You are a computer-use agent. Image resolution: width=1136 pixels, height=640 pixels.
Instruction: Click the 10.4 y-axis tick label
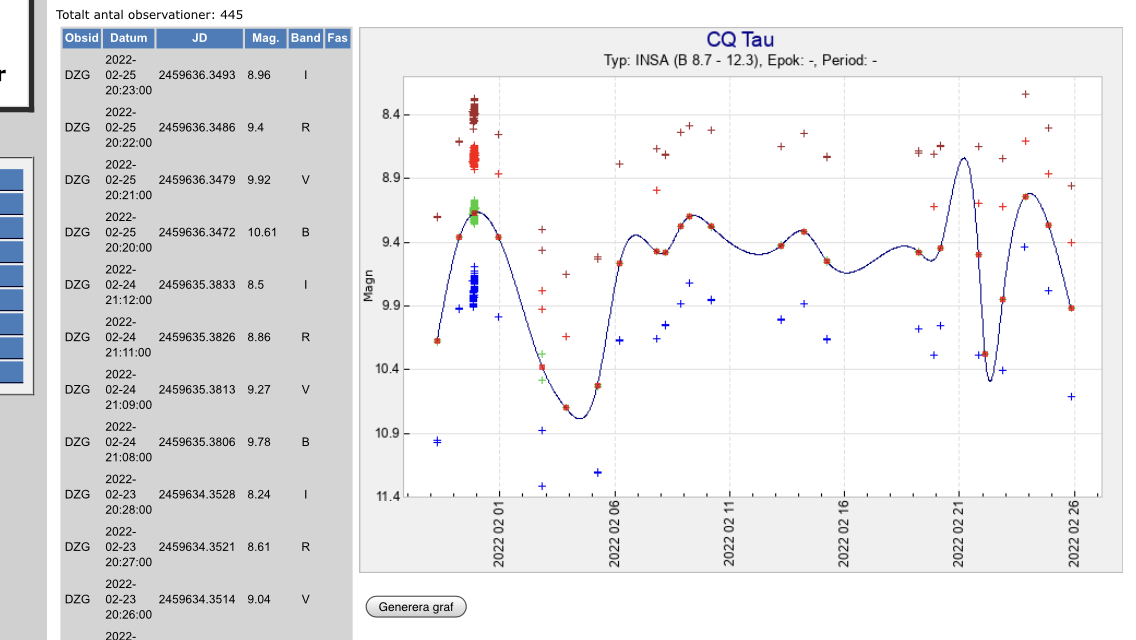click(x=388, y=370)
